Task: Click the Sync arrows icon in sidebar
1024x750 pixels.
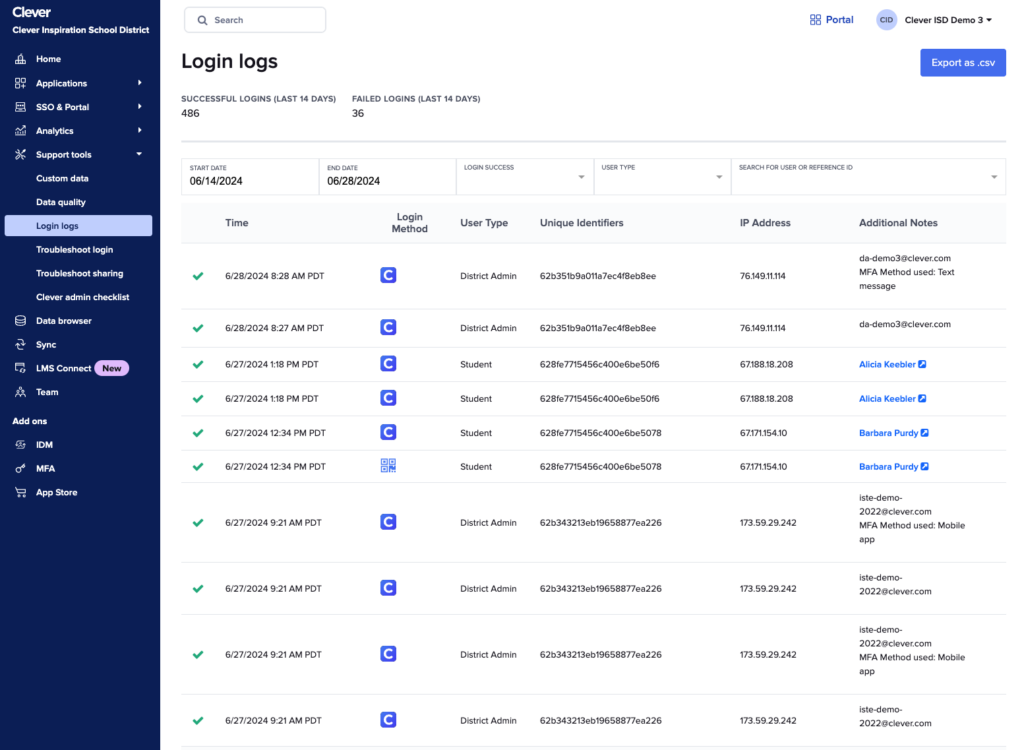Action: (20, 345)
